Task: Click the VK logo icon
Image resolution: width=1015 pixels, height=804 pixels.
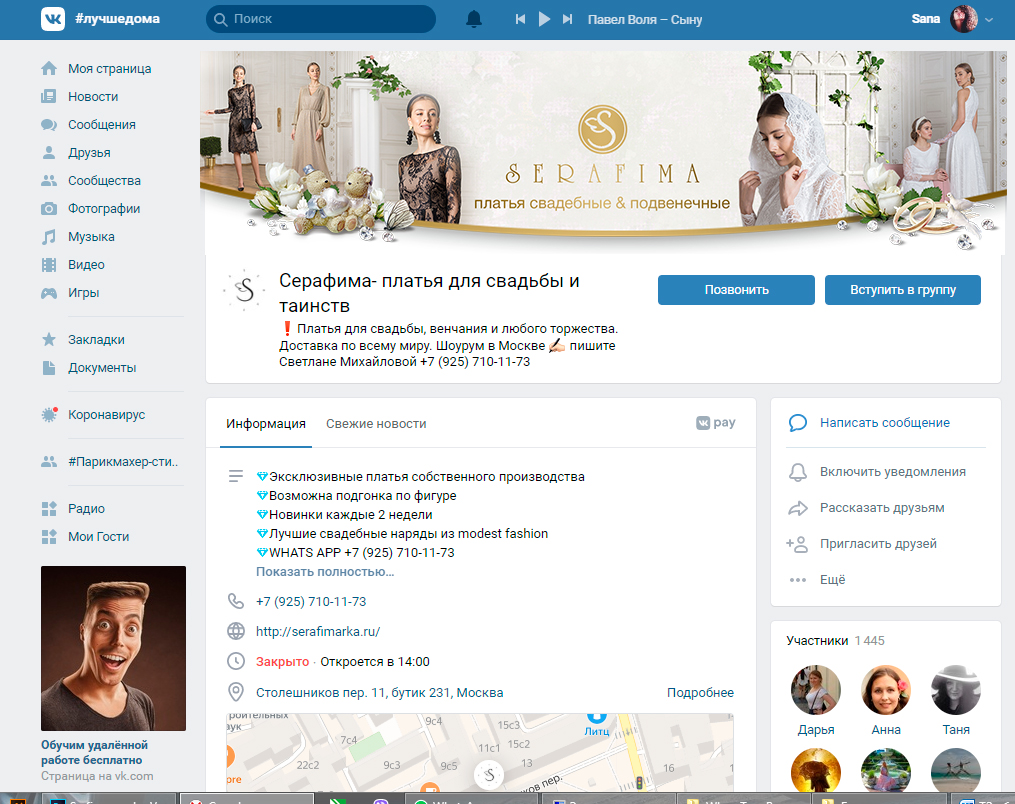Action: point(53,19)
